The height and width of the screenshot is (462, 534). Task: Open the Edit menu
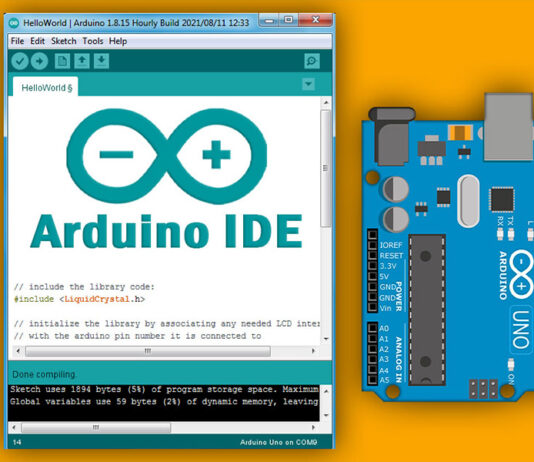pyautogui.click(x=37, y=41)
